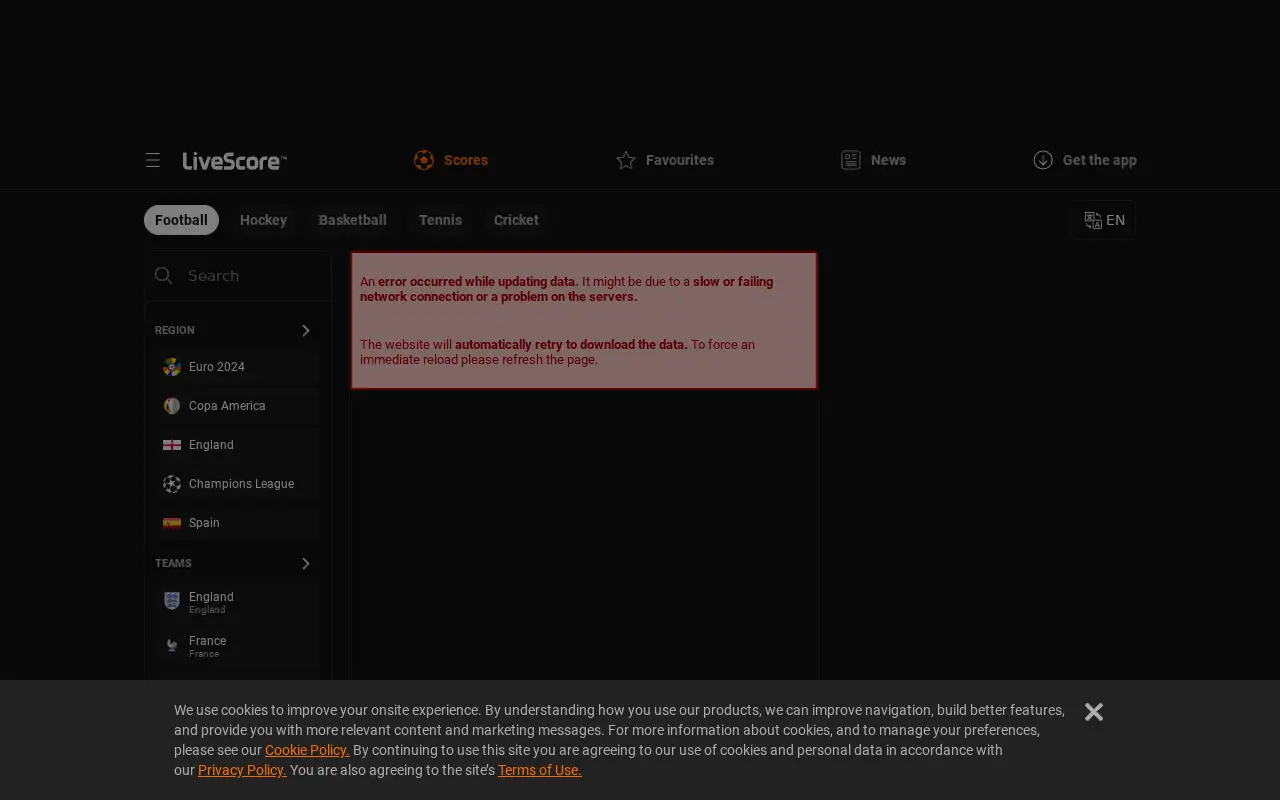Expand the Teams section chevron
Viewport: 1280px width, 800px height.
click(306, 564)
